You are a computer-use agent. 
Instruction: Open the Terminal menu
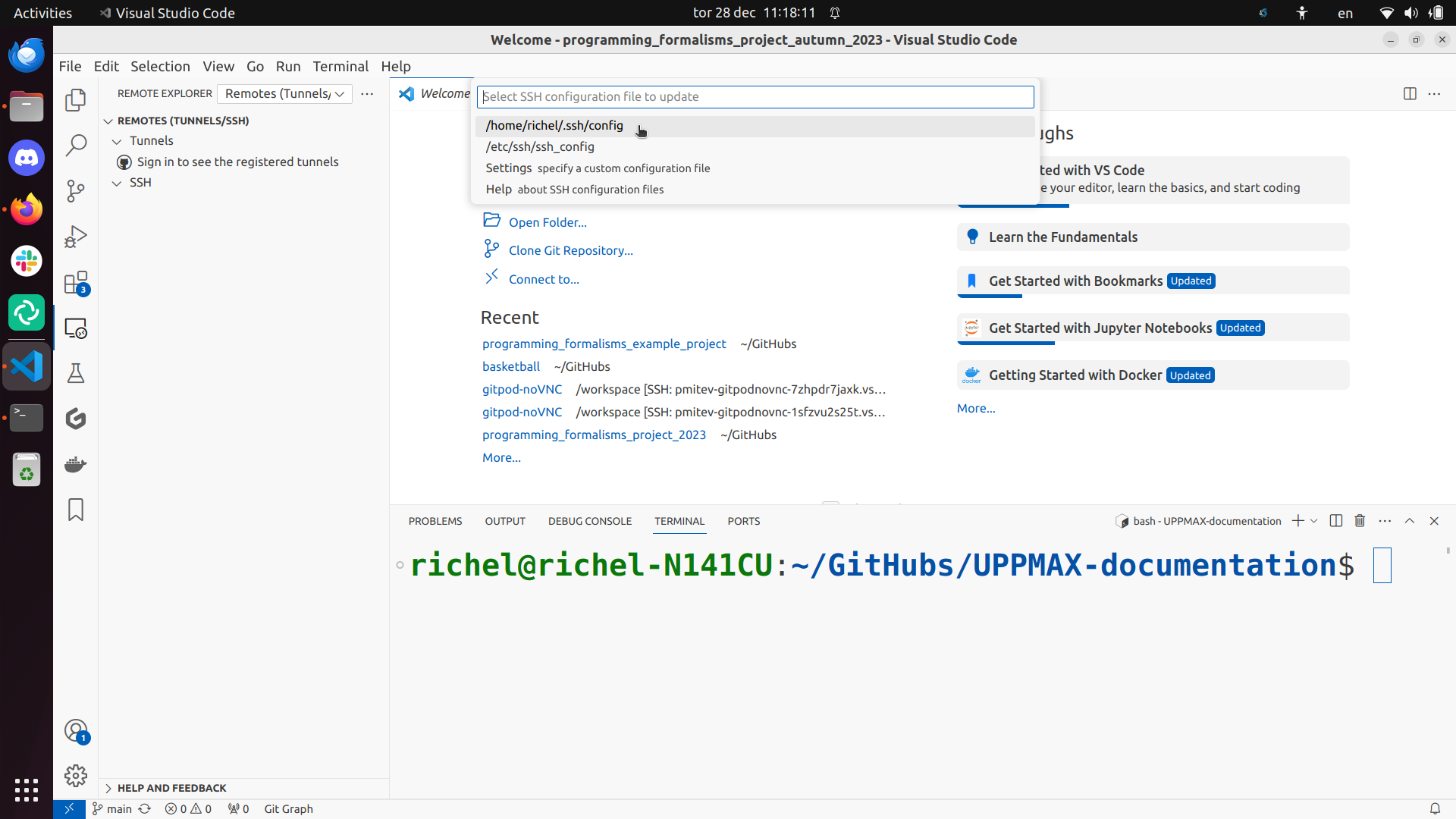coord(340,67)
